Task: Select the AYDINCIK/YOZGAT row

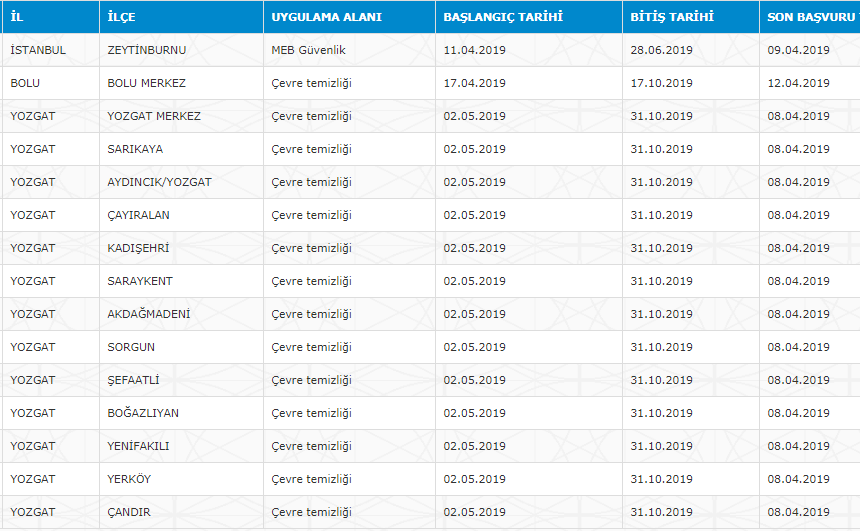Action: tap(159, 182)
